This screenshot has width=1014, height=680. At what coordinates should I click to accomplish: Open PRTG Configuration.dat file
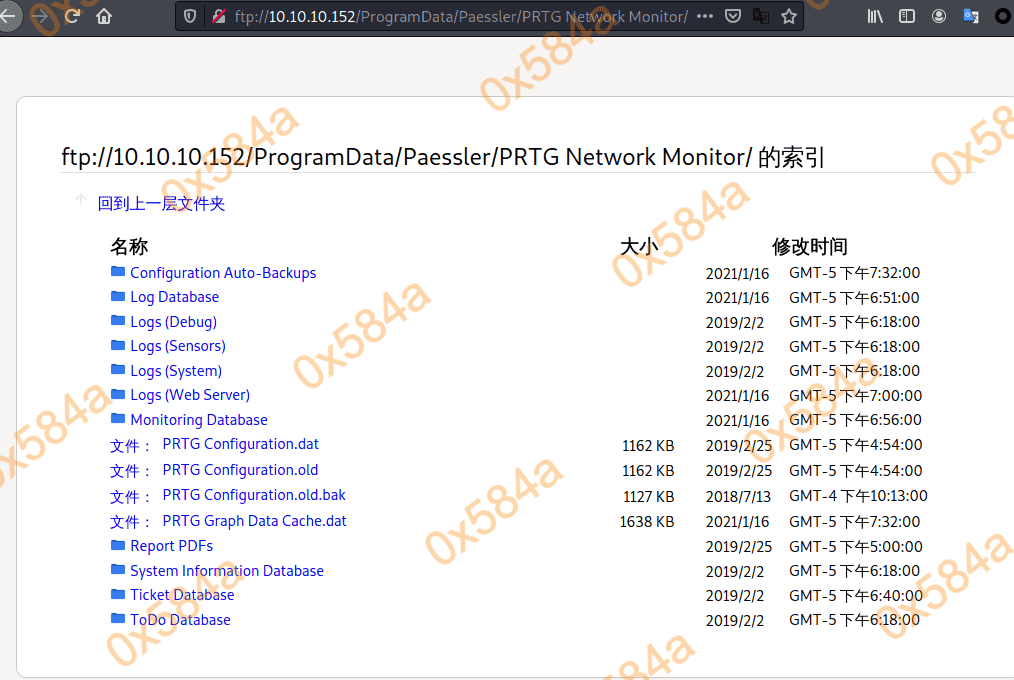[240, 444]
